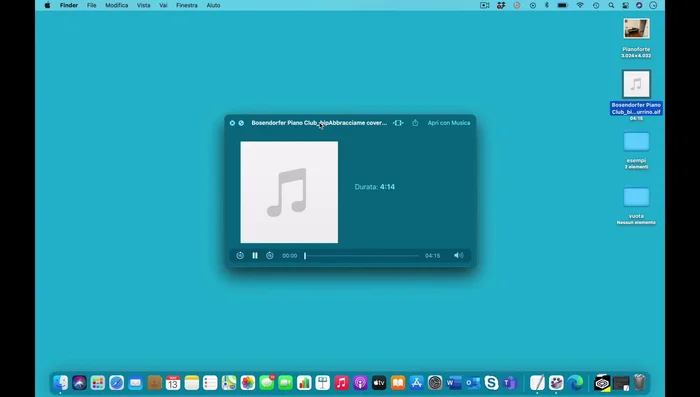Skip forward 15 seconds in preview
The width and height of the screenshot is (700, 397).
[x=270, y=255]
